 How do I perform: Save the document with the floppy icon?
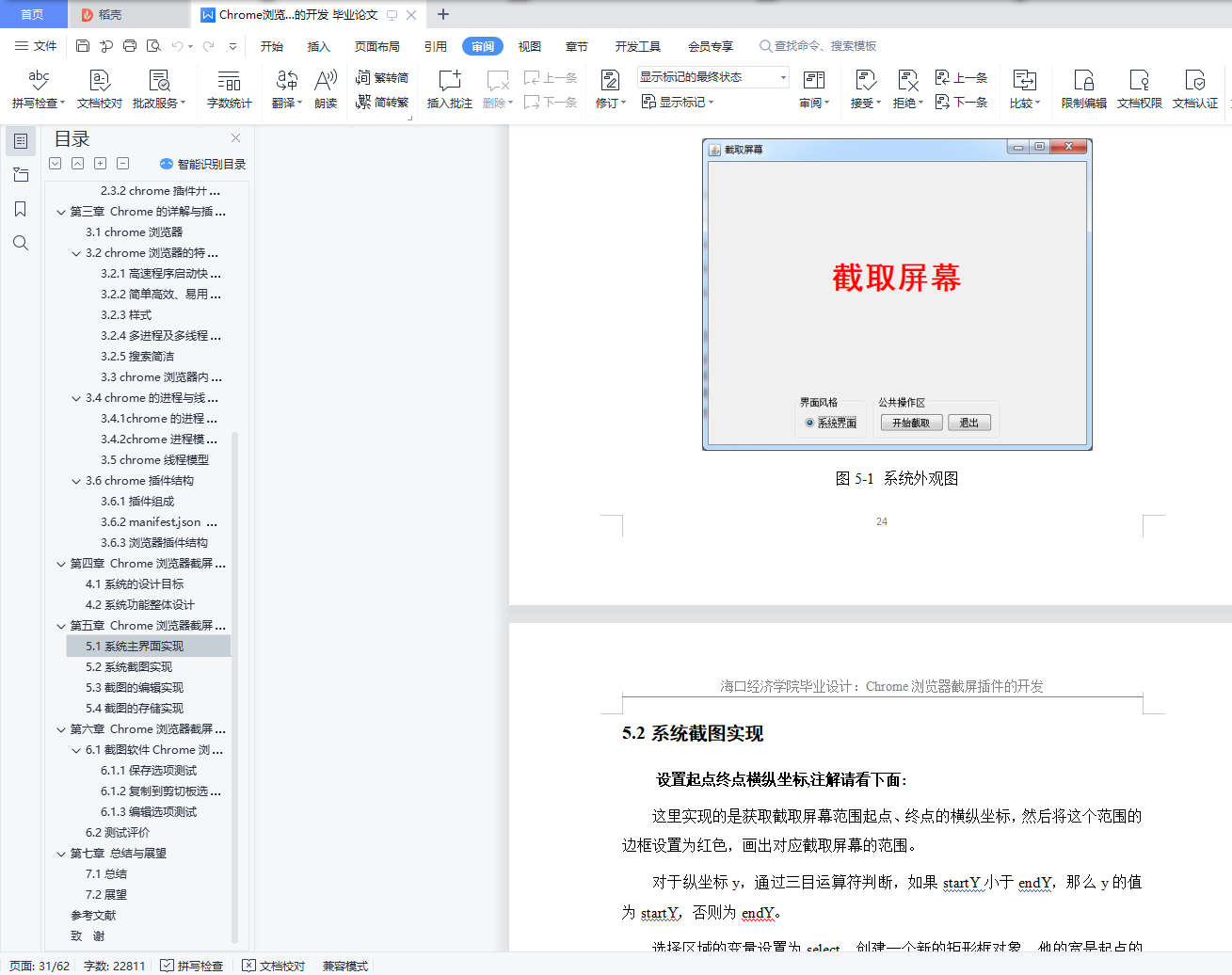pos(83,46)
